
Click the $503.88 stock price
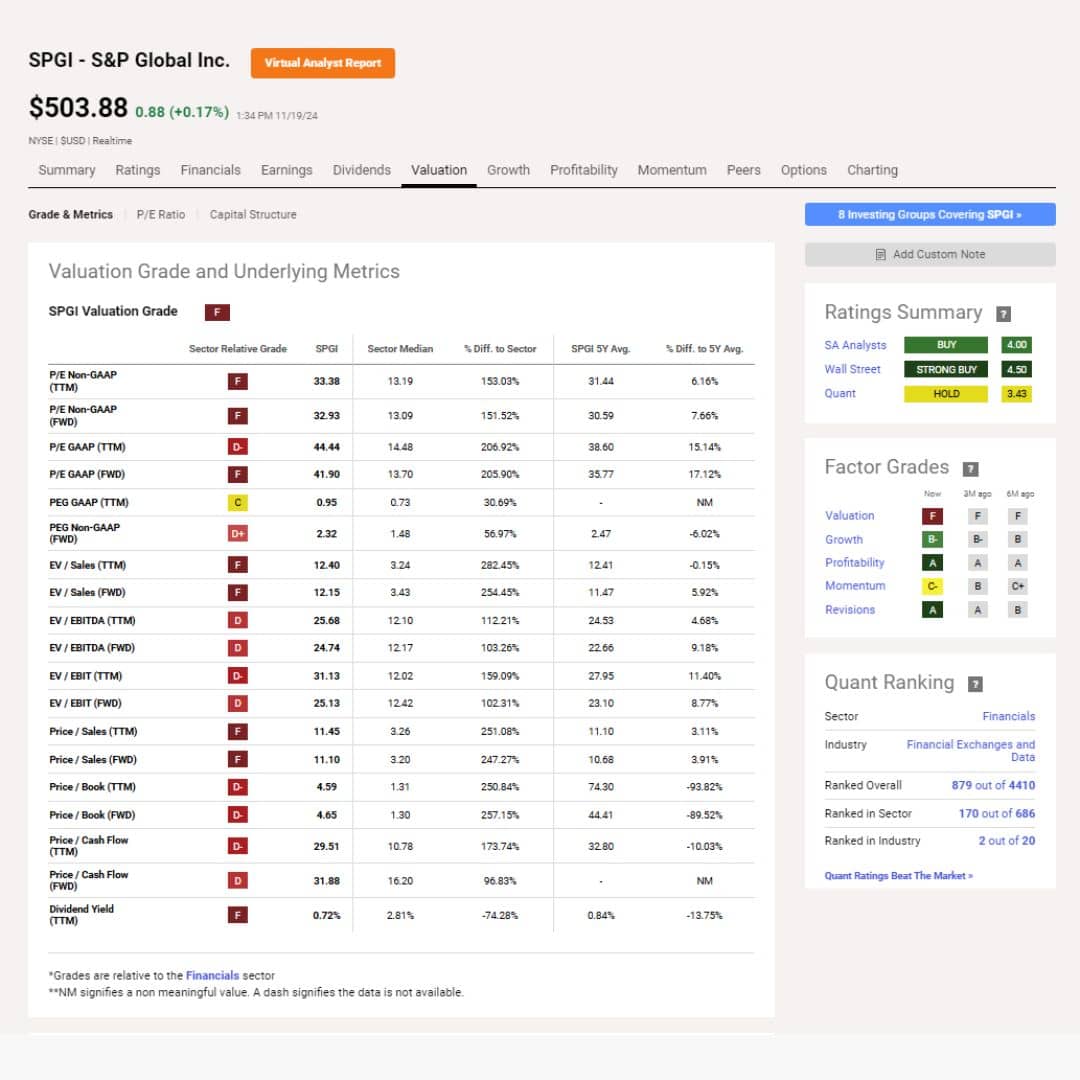(78, 108)
